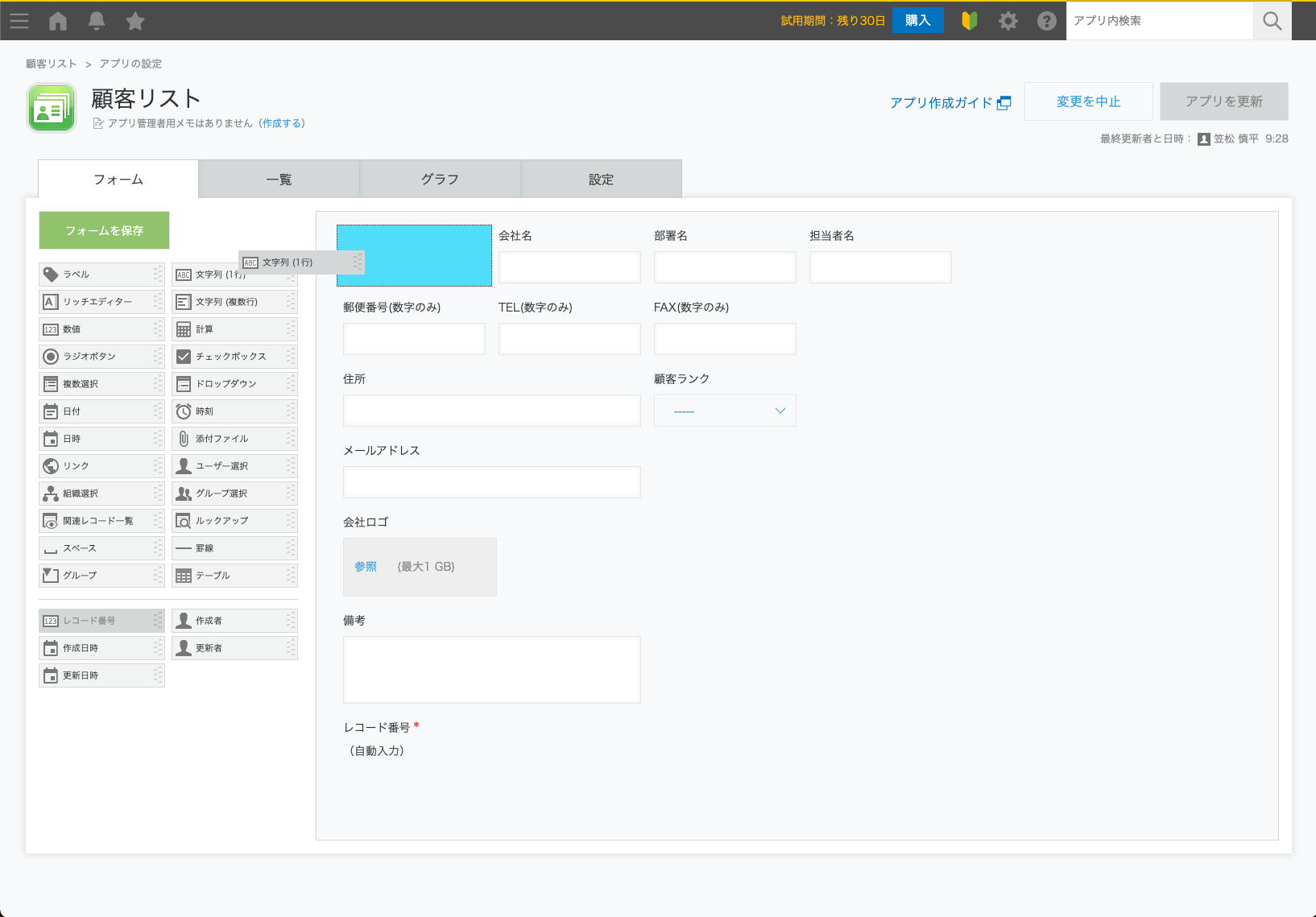The image size is (1316, 917).
Task: Select the Radio Button field item
Action: click(x=101, y=357)
